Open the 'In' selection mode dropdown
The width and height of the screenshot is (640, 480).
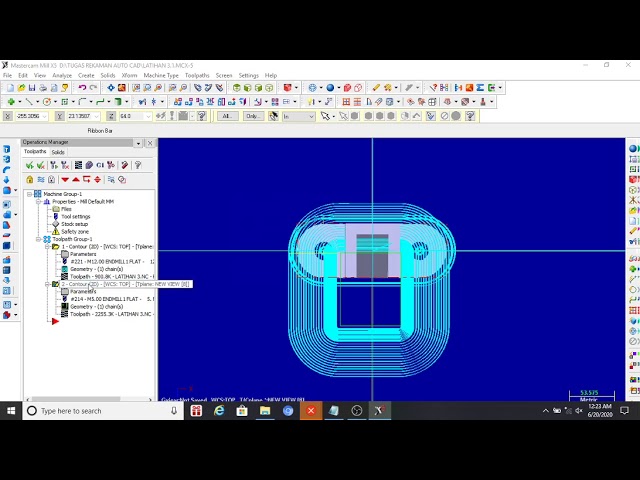[x=311, y=117]
